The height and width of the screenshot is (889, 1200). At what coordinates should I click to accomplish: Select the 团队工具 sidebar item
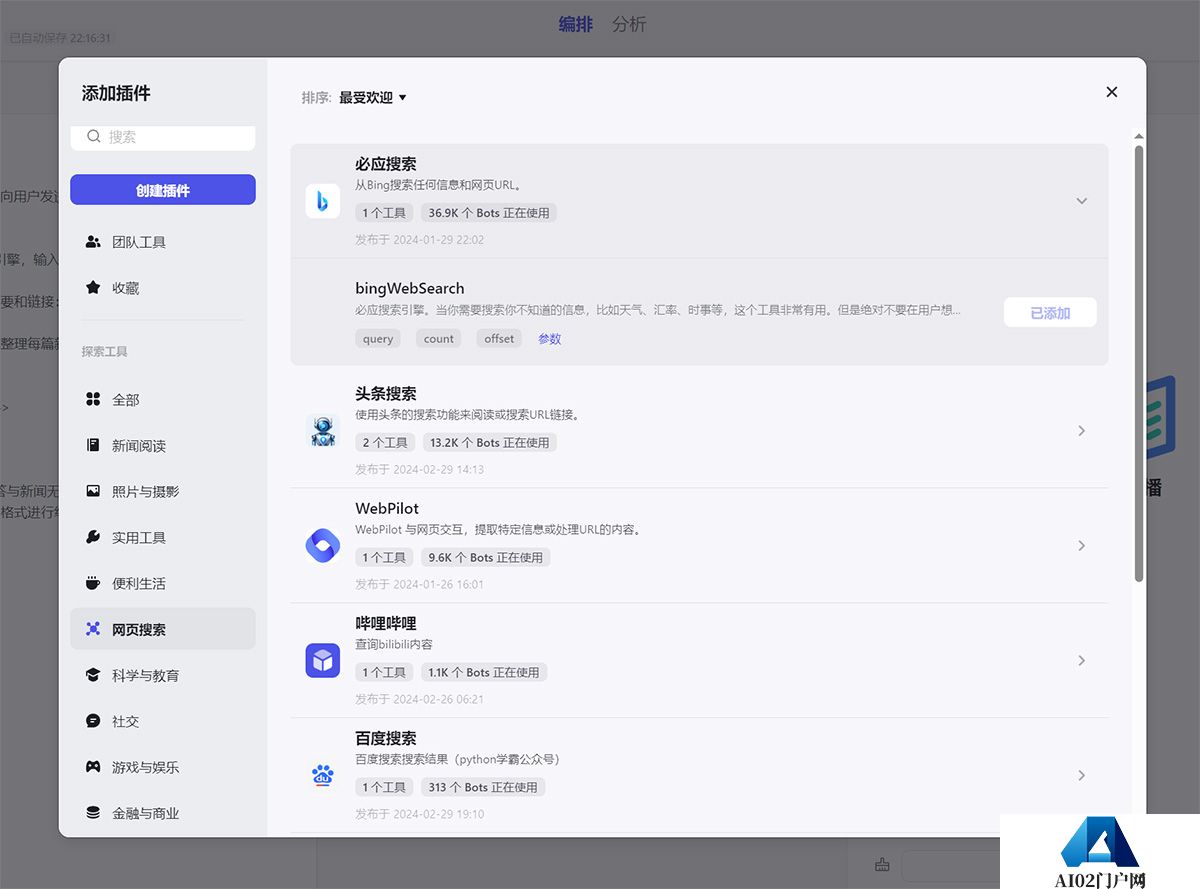[x=163, y=242]
